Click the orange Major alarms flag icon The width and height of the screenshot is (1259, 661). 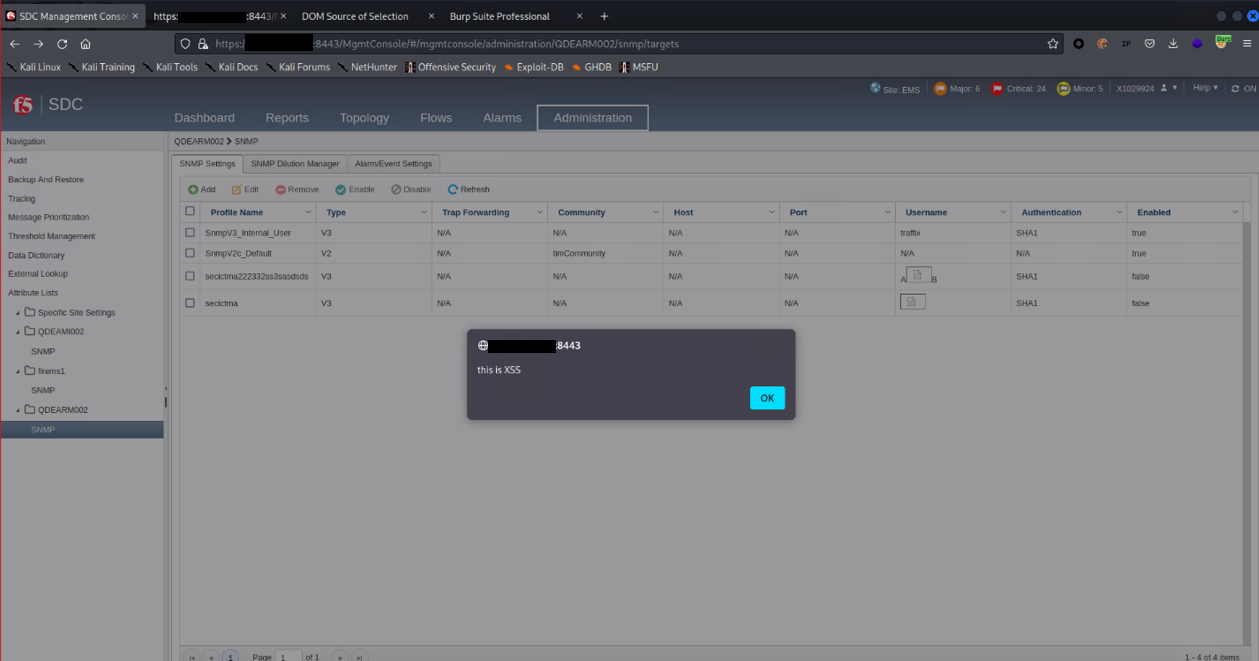[940, 89]
